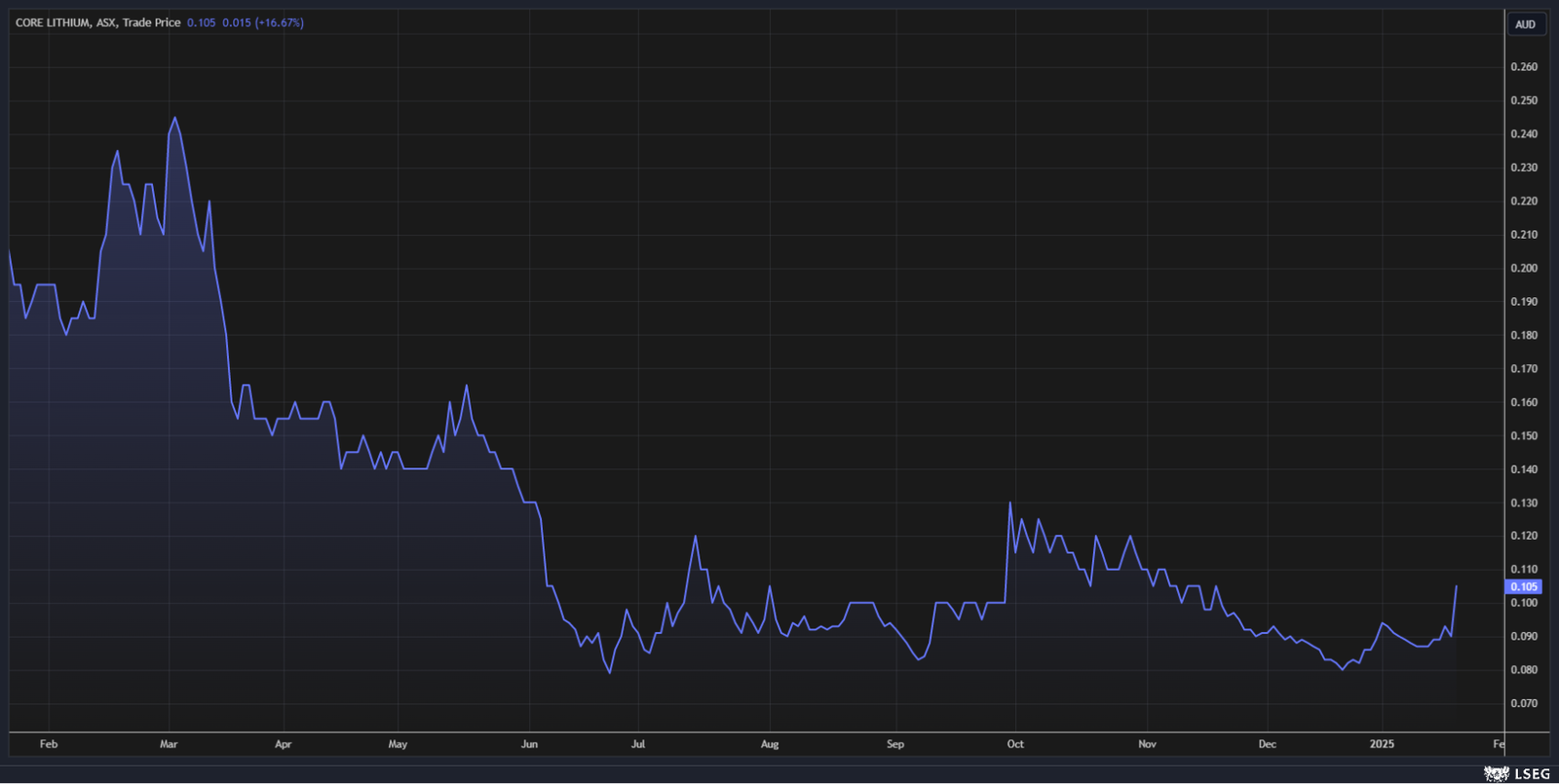Click the 2025 label on the time axis
Screen dimensions: 1559x784
[1382, 744]
